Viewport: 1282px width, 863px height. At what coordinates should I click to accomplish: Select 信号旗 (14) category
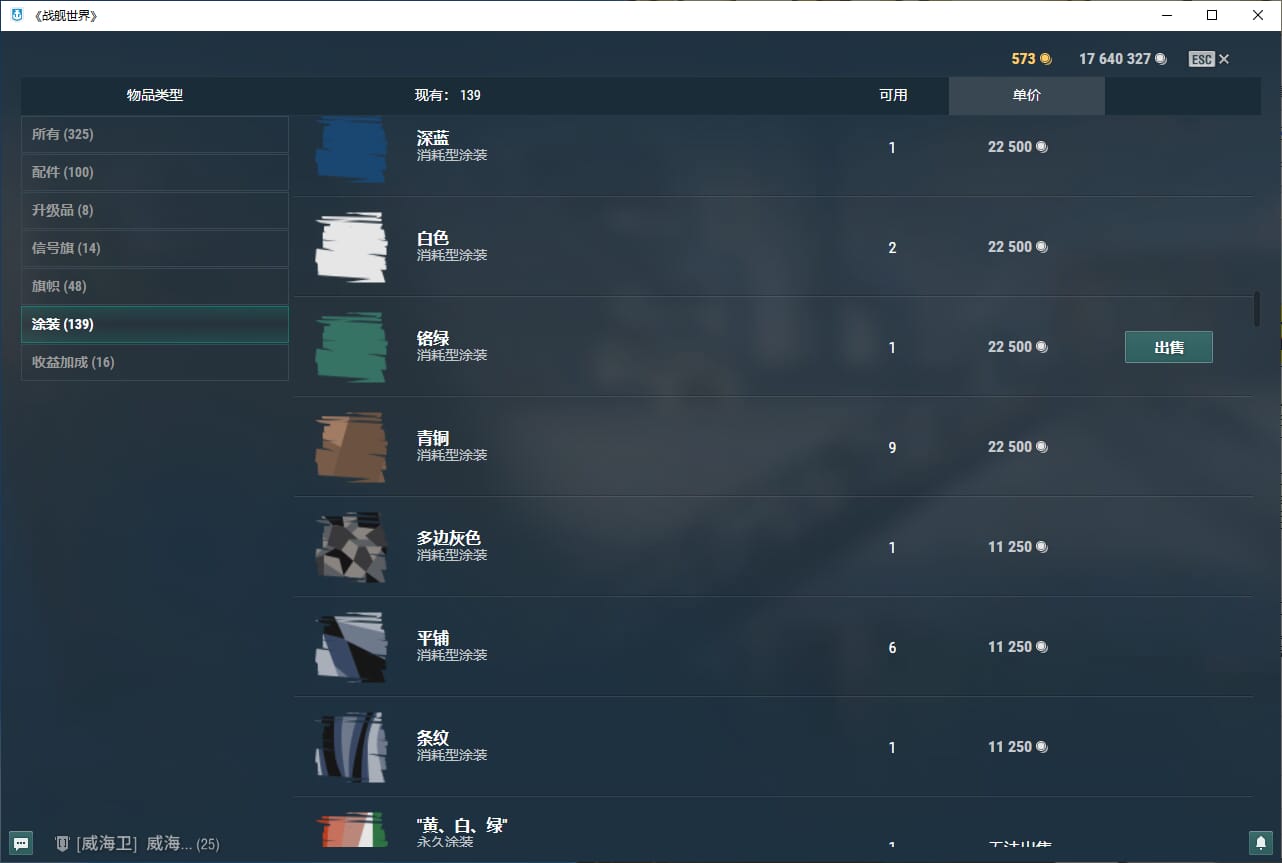coord(155,248)
